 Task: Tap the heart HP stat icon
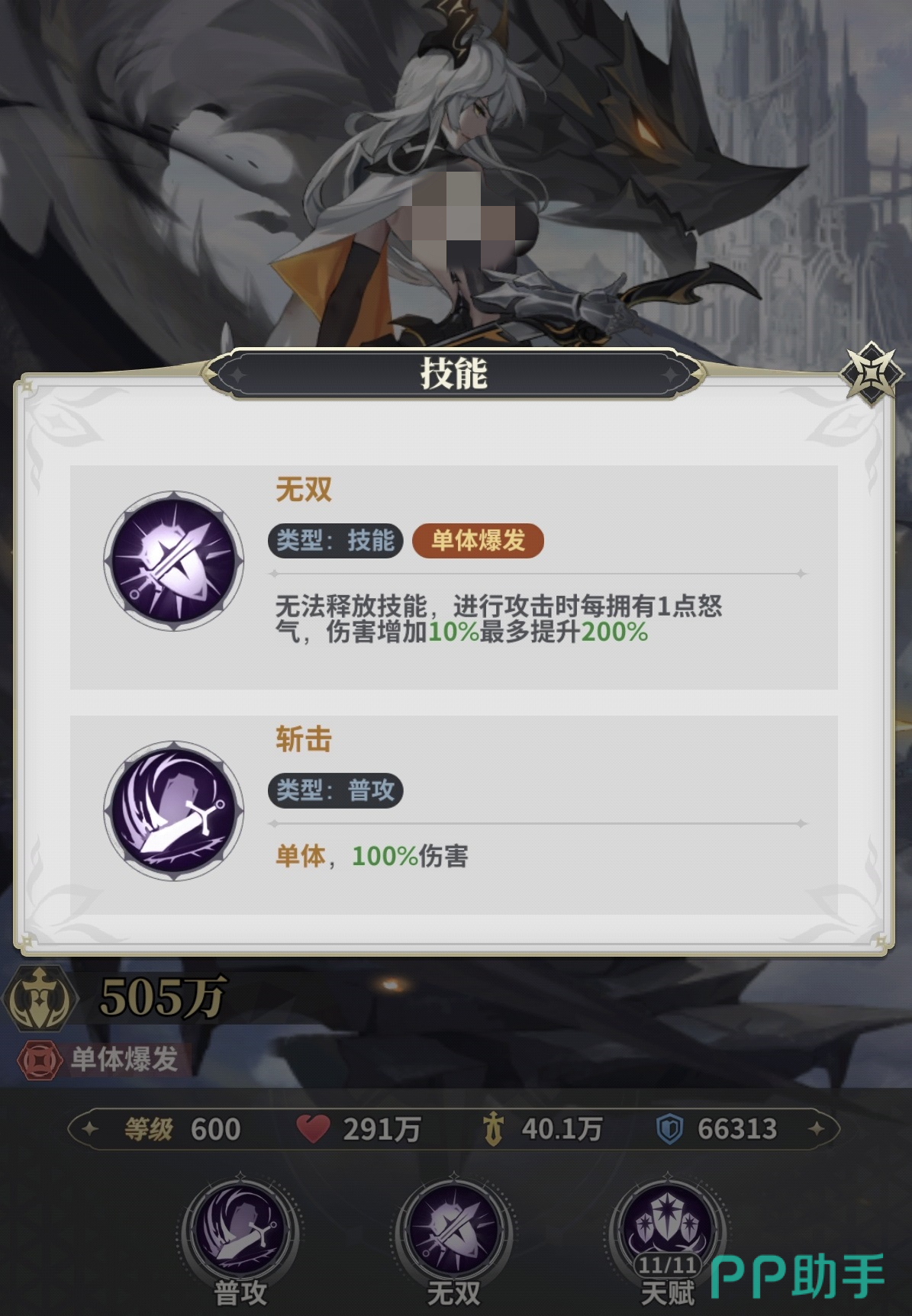coord(313,1128)
